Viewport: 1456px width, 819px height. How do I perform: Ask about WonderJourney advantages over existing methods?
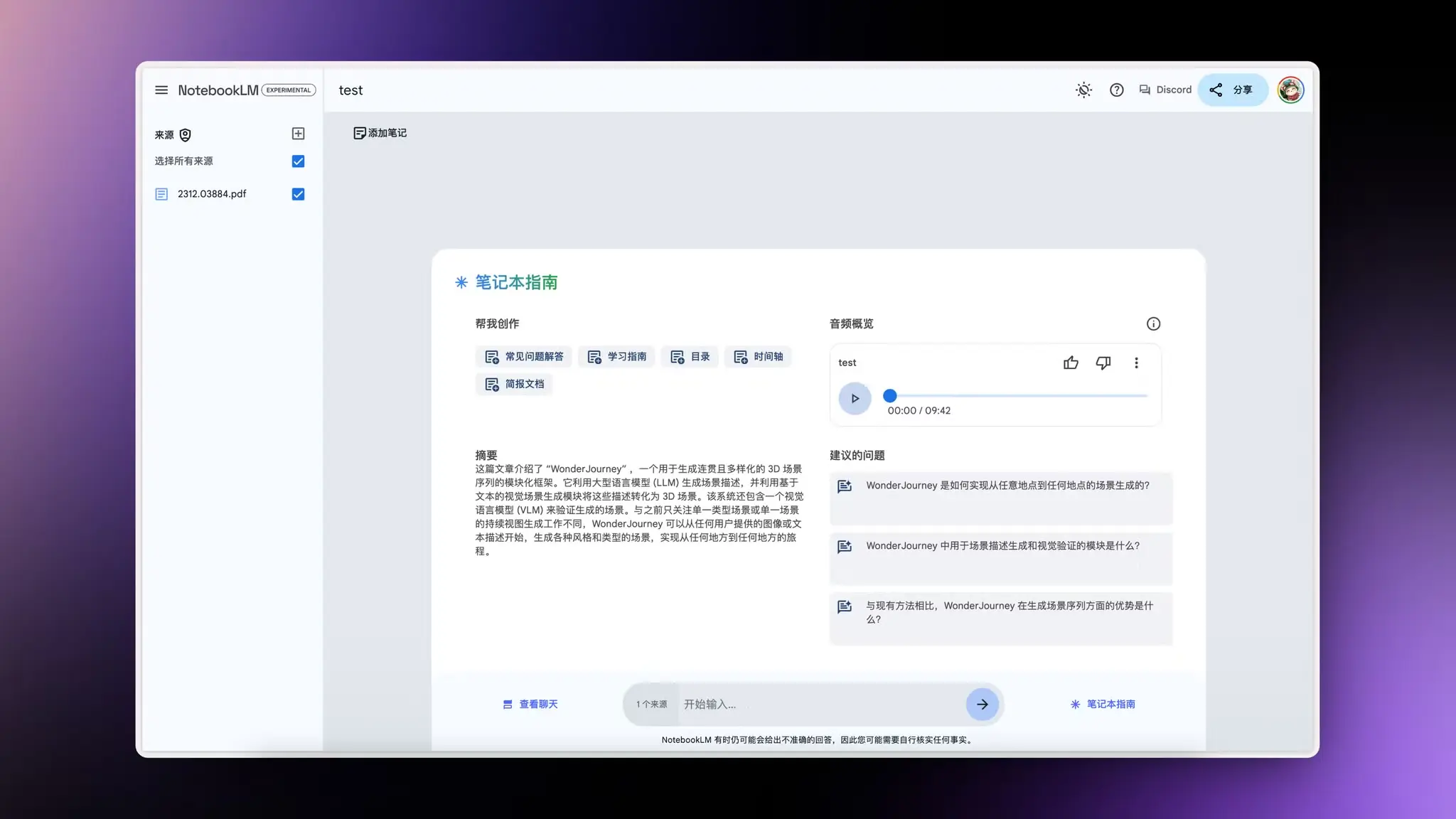tap(1001, 619)
